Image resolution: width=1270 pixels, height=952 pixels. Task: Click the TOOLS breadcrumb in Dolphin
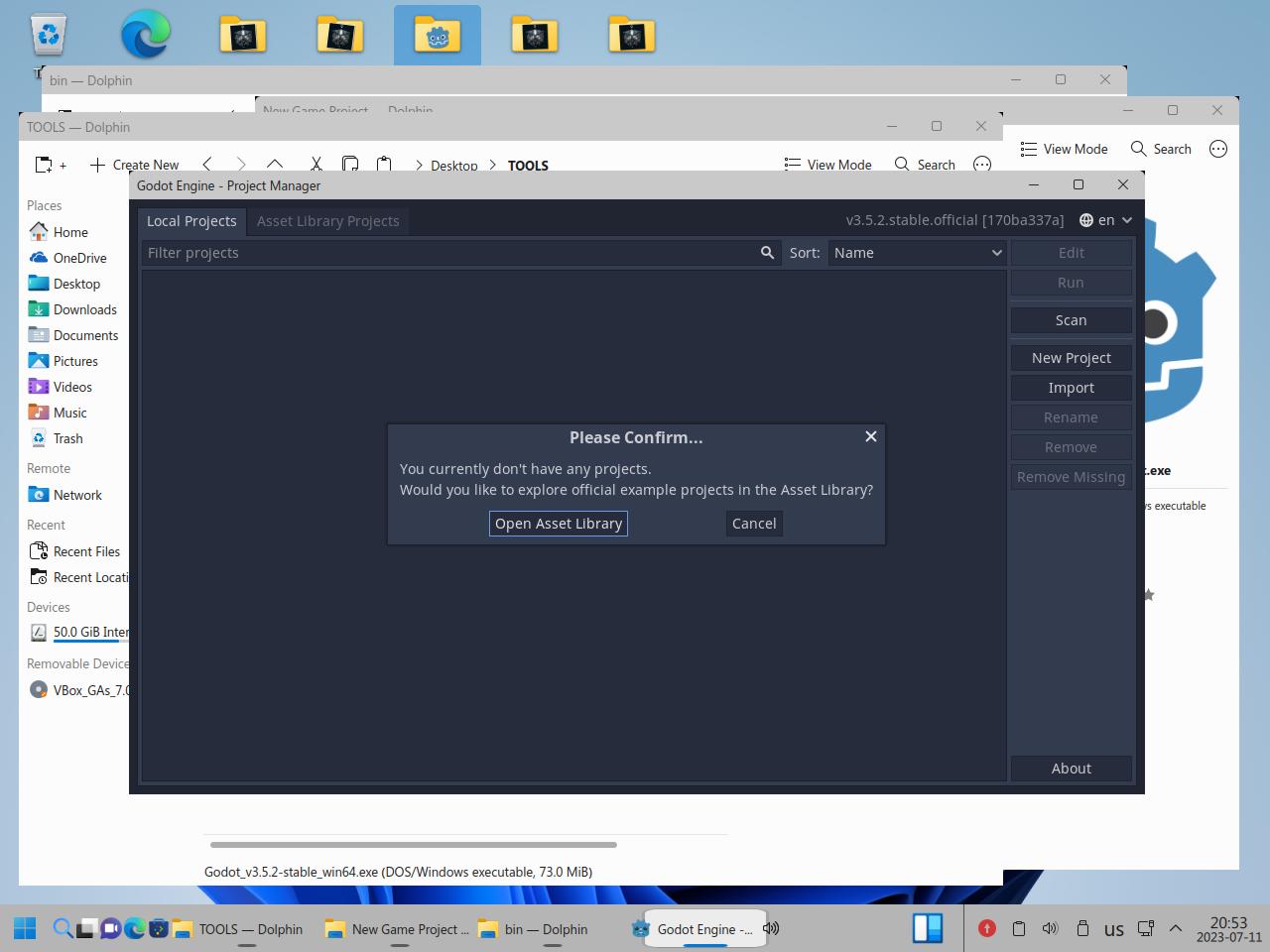point(528,166)
